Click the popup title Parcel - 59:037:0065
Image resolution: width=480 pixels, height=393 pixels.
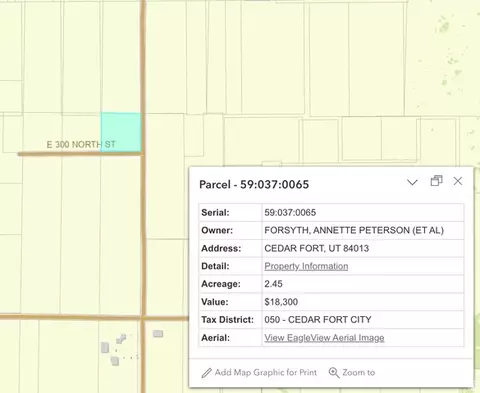pos(254,184)
